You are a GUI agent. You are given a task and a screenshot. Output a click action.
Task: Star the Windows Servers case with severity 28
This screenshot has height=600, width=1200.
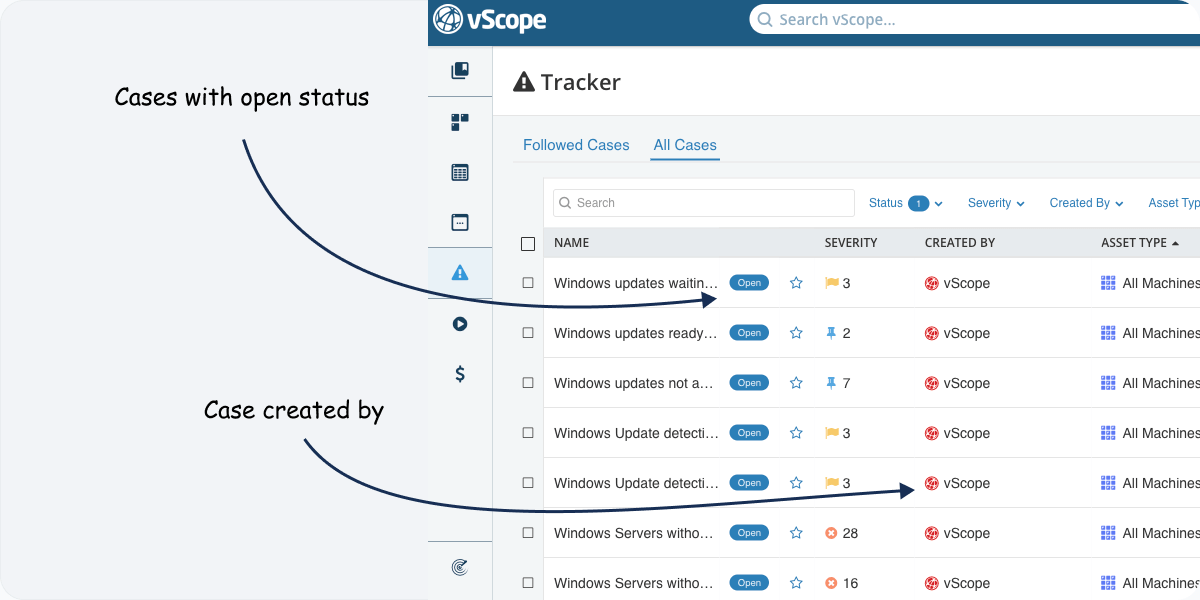796,533
